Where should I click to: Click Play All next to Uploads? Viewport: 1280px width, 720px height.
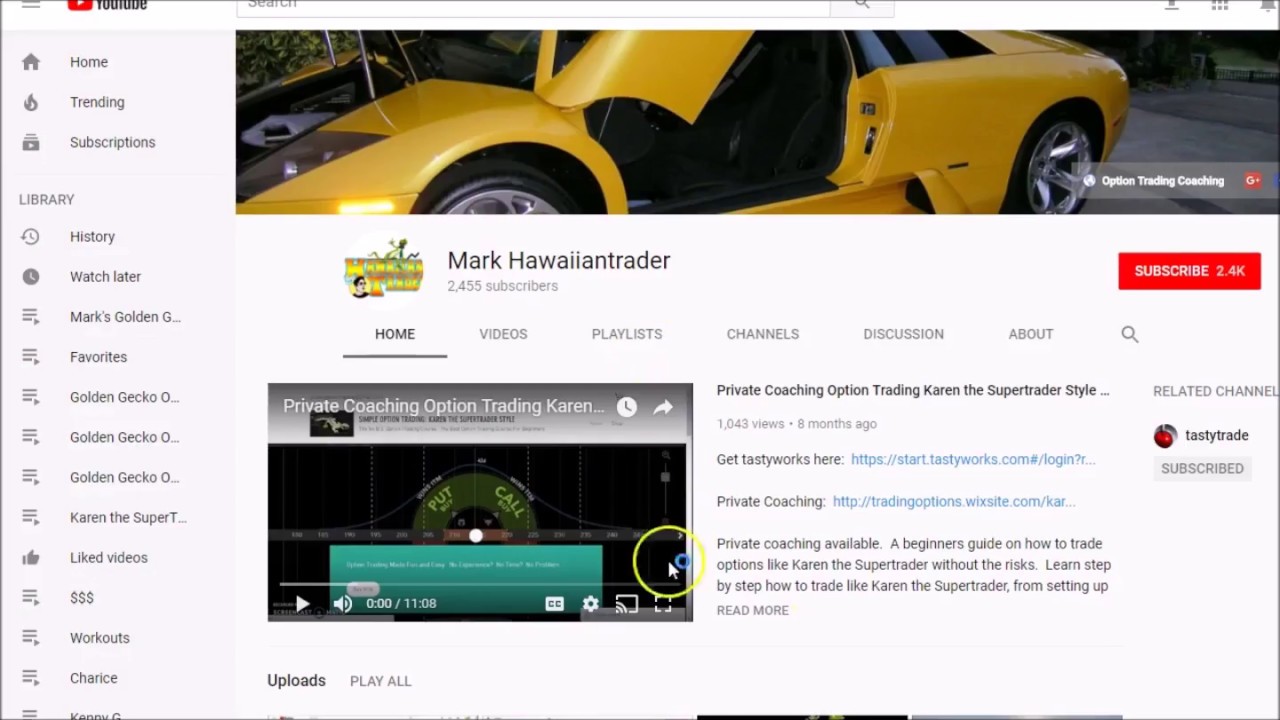(x=380, y=681)
